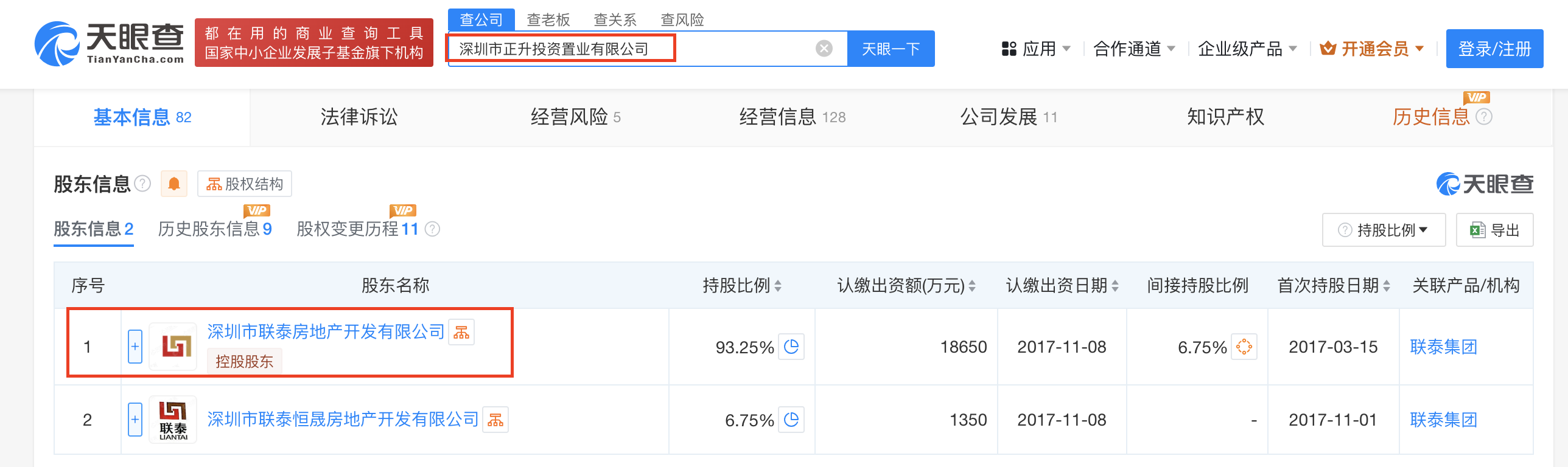
Task: Click the help icon next to 股东信息 heading
Action: pos(142,183)
